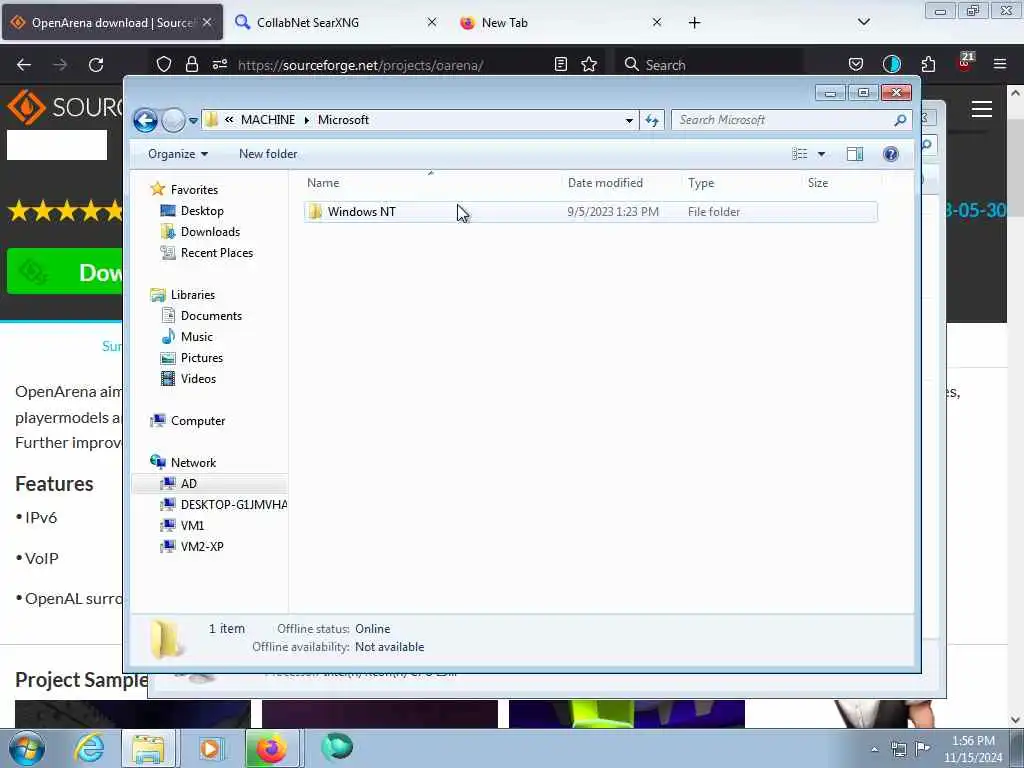Bookmark this page with the star
Image resolution: width=1024 pixels, height=768 pixels.
[x=589, y=65]
